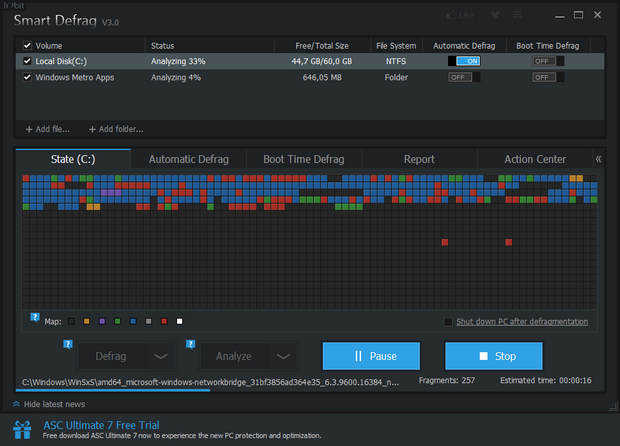Click the 646,05 MB size cell
The image size is (620, 446).
point(322,77)
